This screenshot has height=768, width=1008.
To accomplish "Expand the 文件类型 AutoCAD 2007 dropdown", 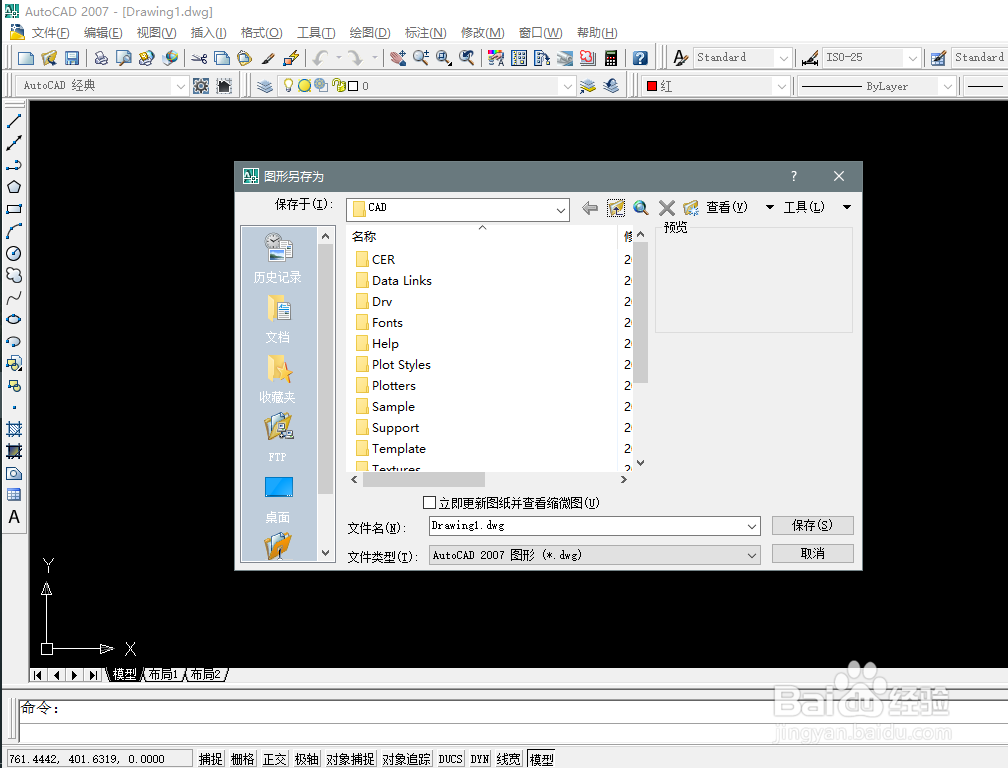I will click(x=752, y=555).
